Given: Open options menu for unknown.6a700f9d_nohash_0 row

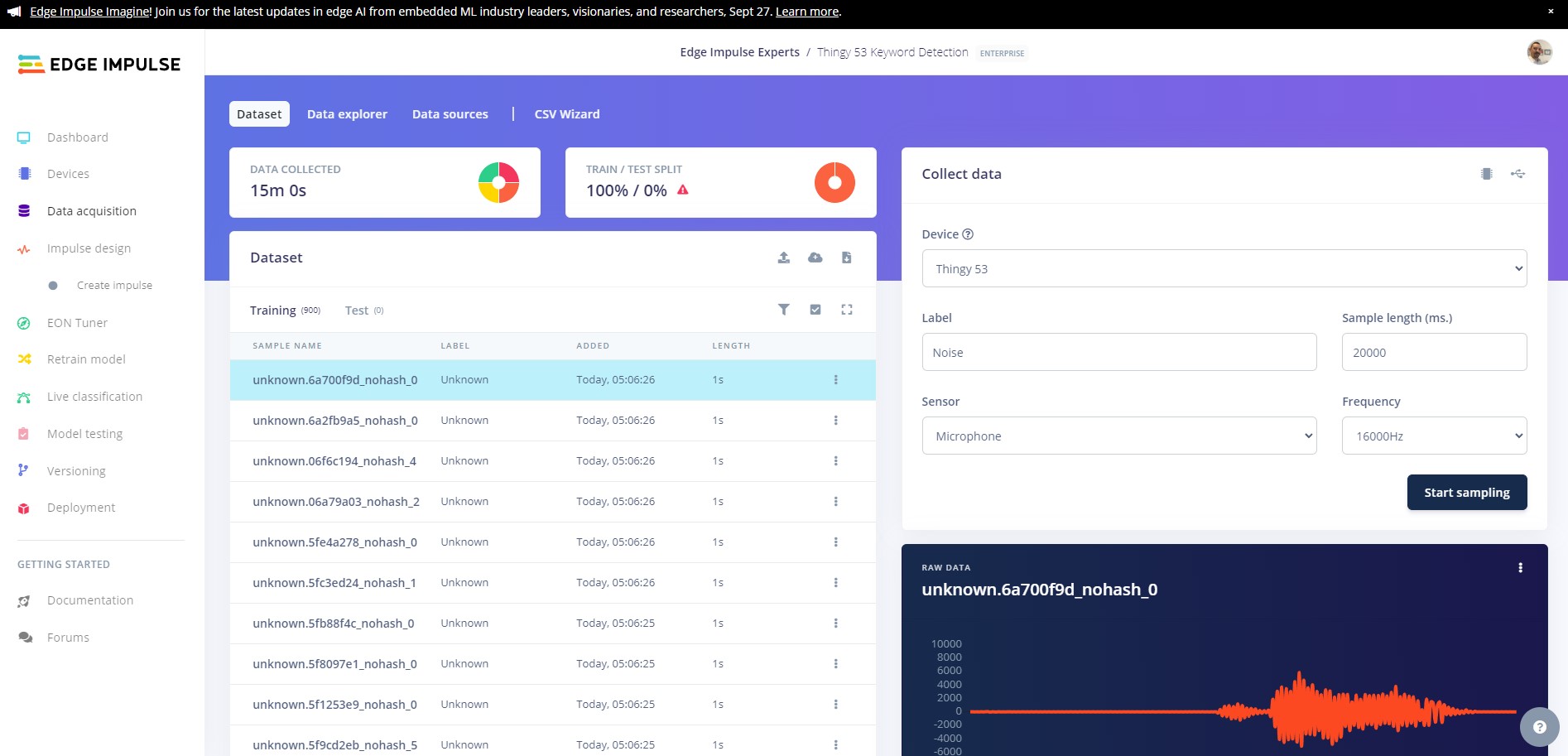Looking at the screenshot, I should (835, 380).
